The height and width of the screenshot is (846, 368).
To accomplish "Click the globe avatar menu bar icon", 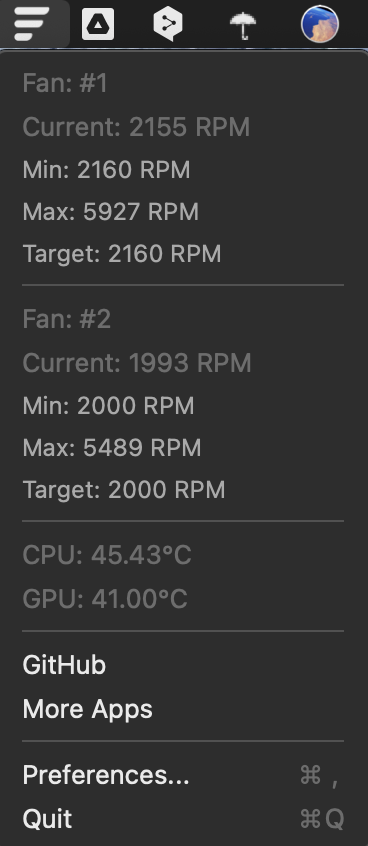I will pyautogui.click(x=319, y=24).
